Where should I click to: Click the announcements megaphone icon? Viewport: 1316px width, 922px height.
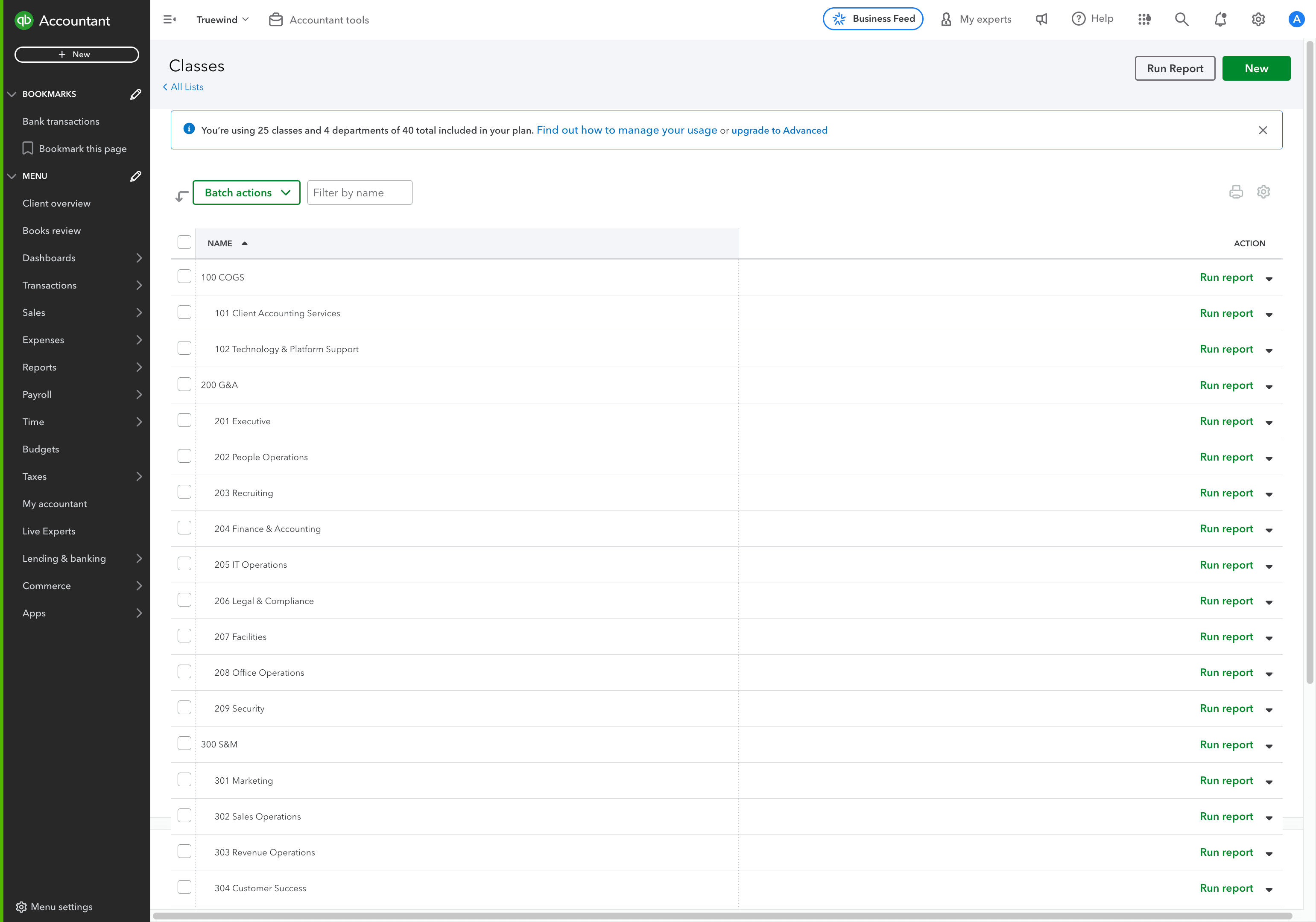coord(1041,19)
